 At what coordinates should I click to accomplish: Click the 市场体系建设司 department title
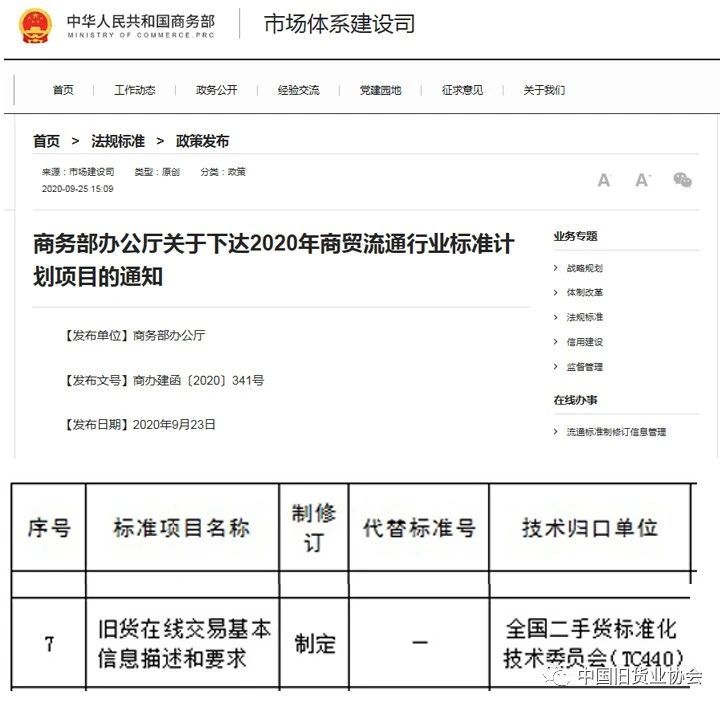coord(339,24)
